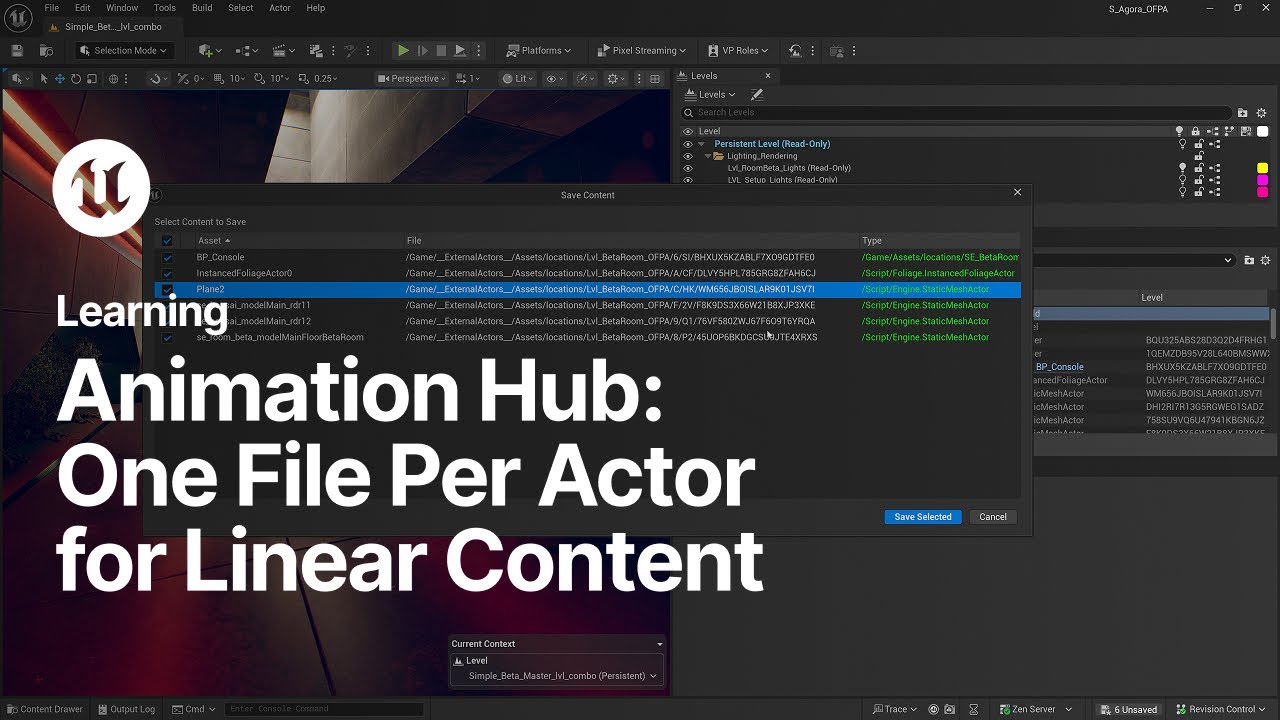This screenshot has width=1280, height=720.
Task: Click the add folder icon in Levels
Action: click(1243, 113)
